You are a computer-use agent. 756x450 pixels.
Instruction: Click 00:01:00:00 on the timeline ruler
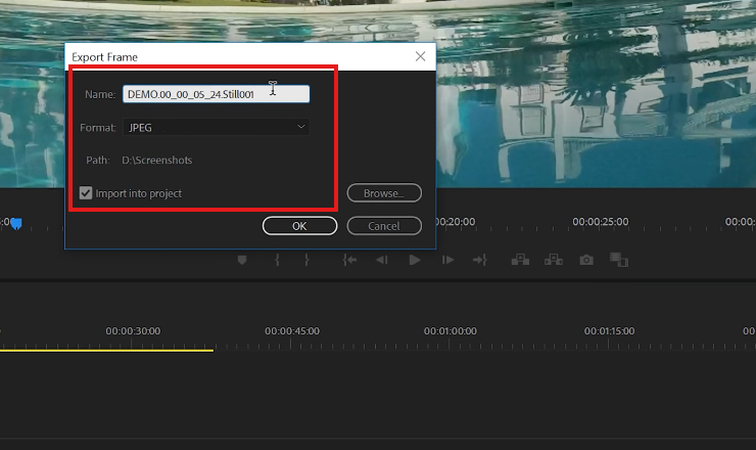[450, 331]
